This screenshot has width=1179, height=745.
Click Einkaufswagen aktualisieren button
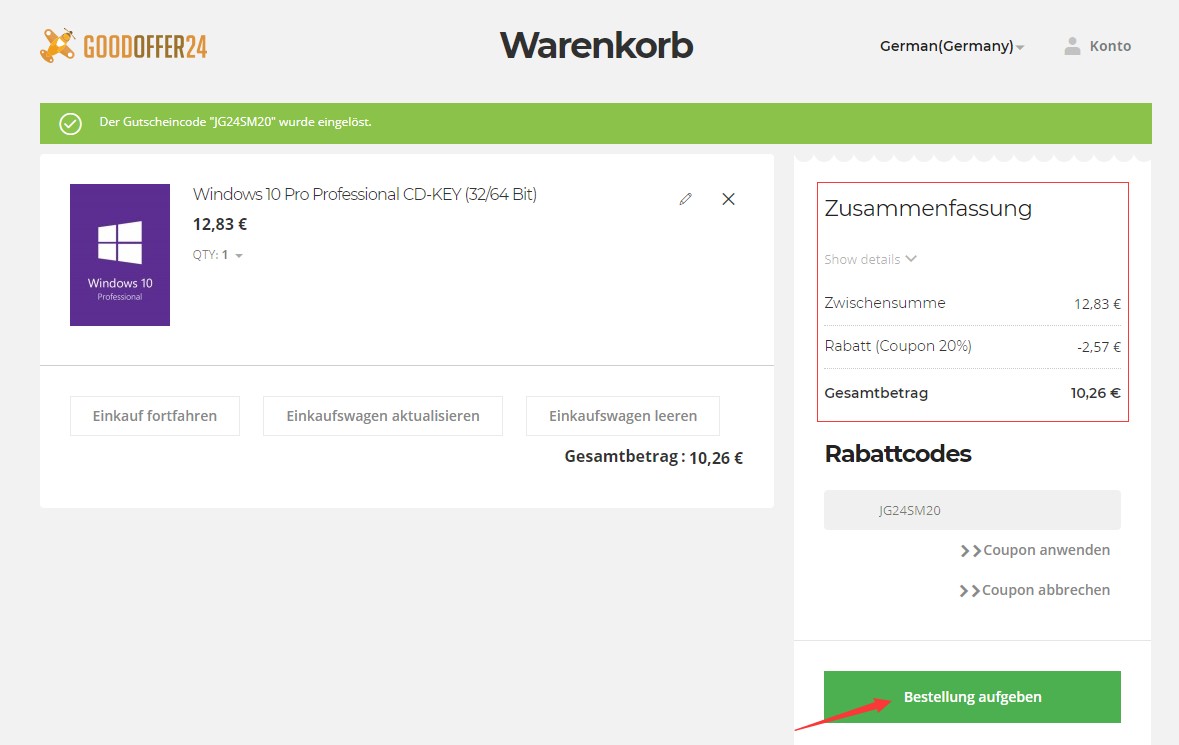pos(383,416)
